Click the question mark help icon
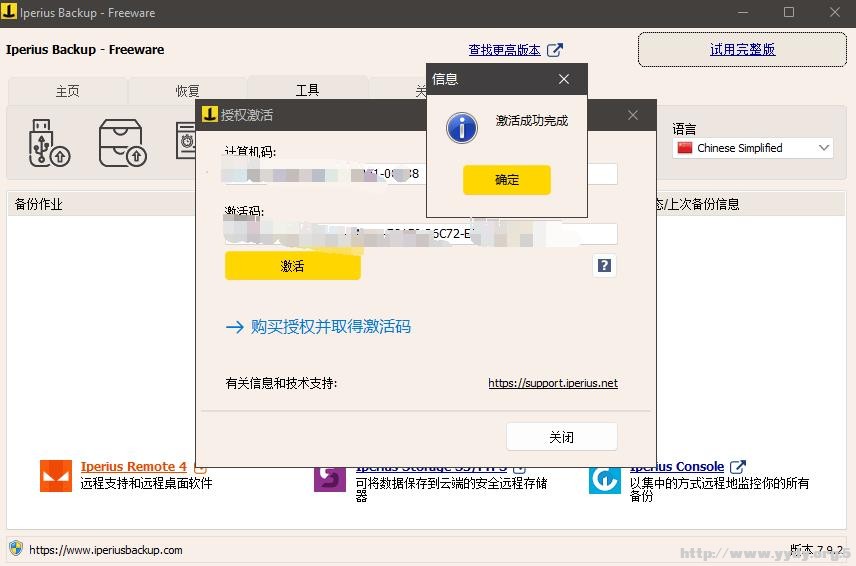Viewport: 856px width, 566px height. pyautogui.click(x=604, y=265)
